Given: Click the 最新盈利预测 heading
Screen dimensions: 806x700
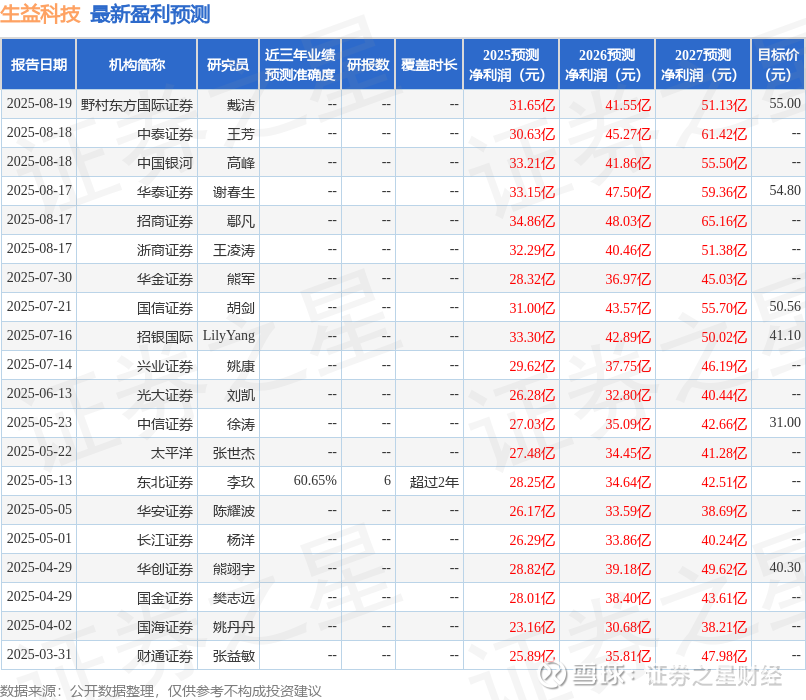Looking at the screenshot, I should coord(150,14).
